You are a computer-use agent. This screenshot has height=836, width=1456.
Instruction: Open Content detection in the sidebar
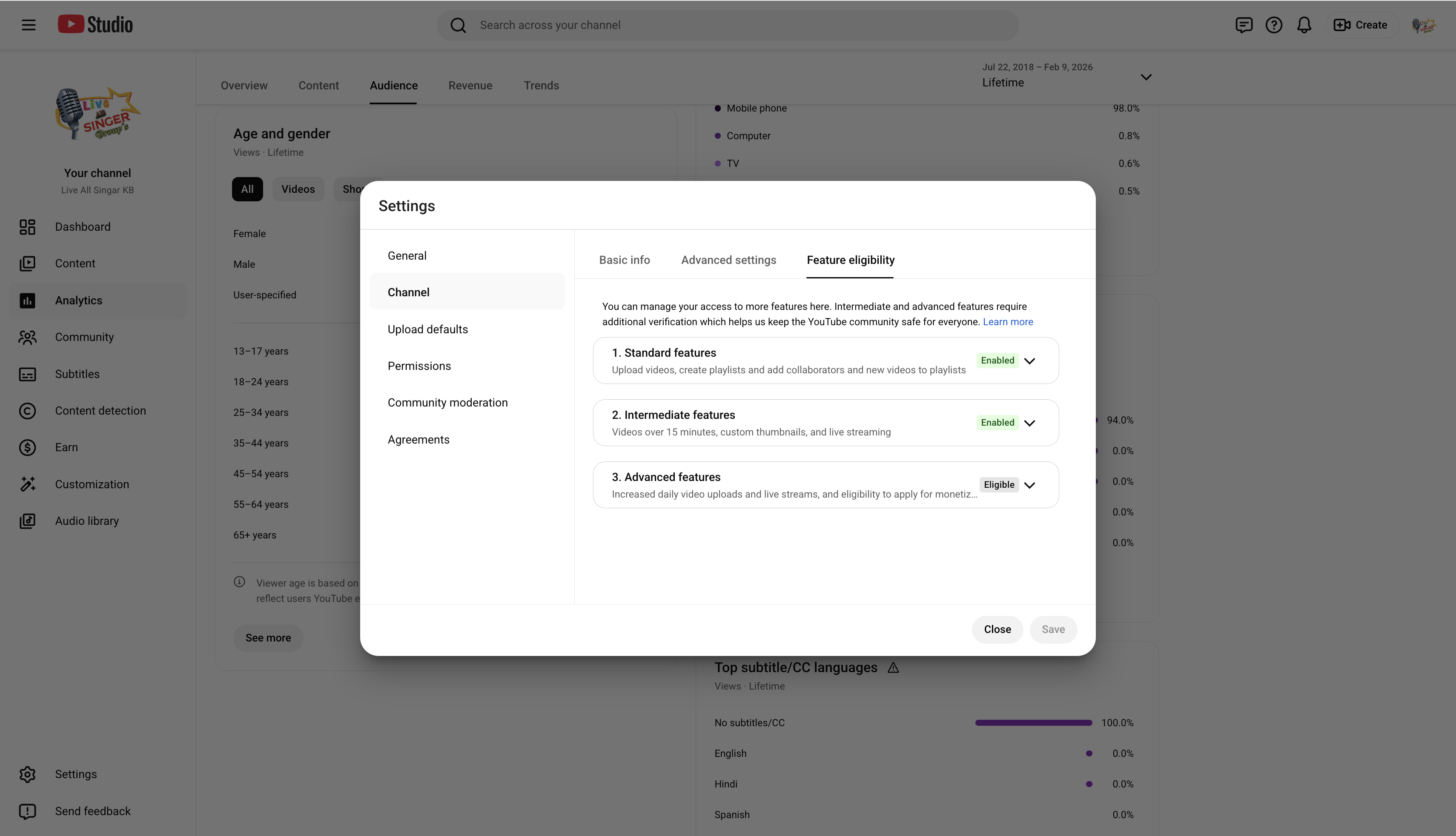[97, 410]
